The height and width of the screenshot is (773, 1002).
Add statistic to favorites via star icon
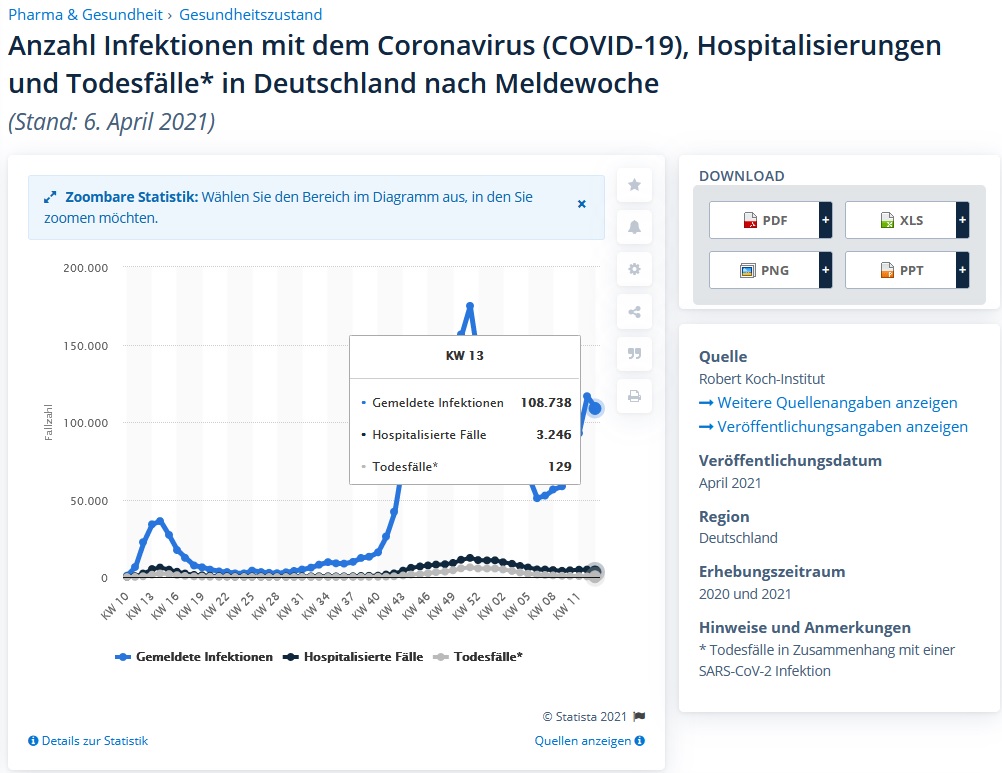634,184
